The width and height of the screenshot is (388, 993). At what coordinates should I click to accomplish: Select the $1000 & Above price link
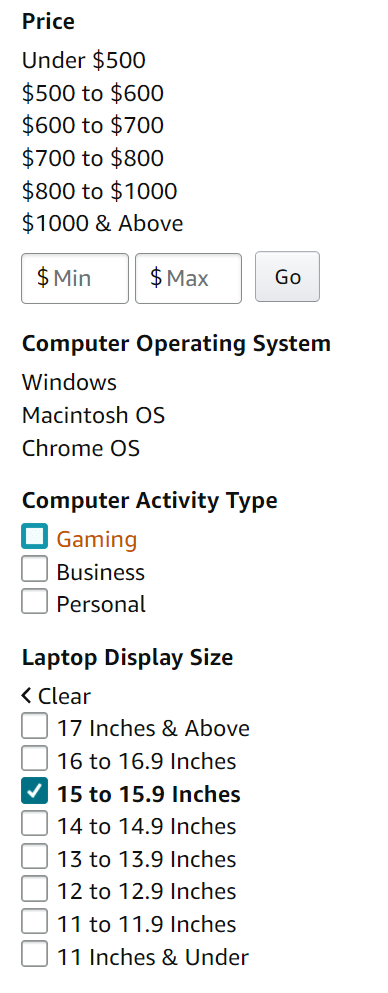click(103, 224)
